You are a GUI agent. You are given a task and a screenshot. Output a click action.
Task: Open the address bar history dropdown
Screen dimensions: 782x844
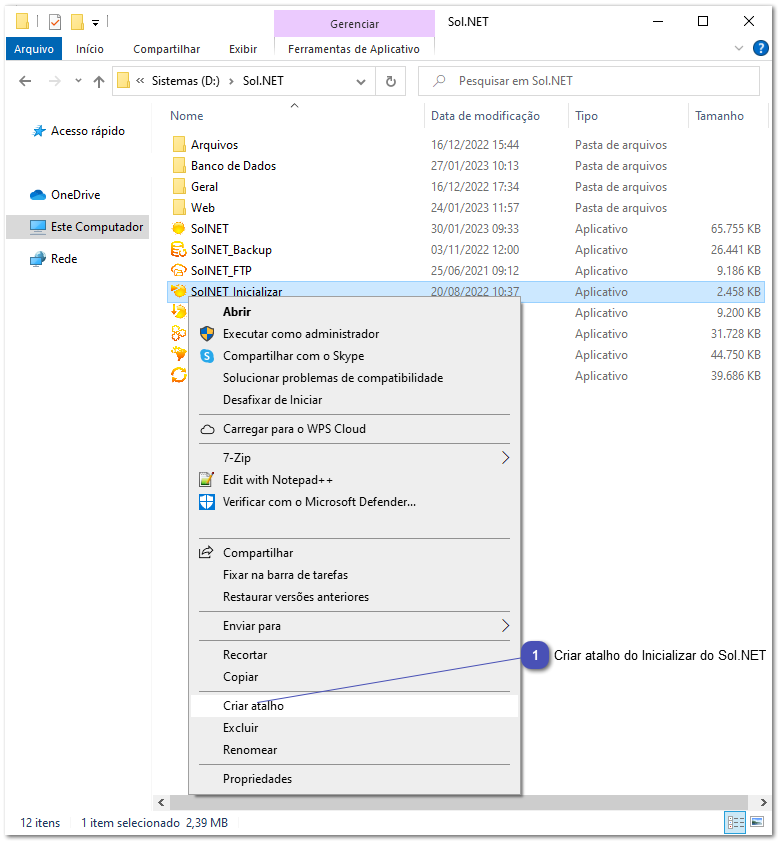tap(361, 82)
